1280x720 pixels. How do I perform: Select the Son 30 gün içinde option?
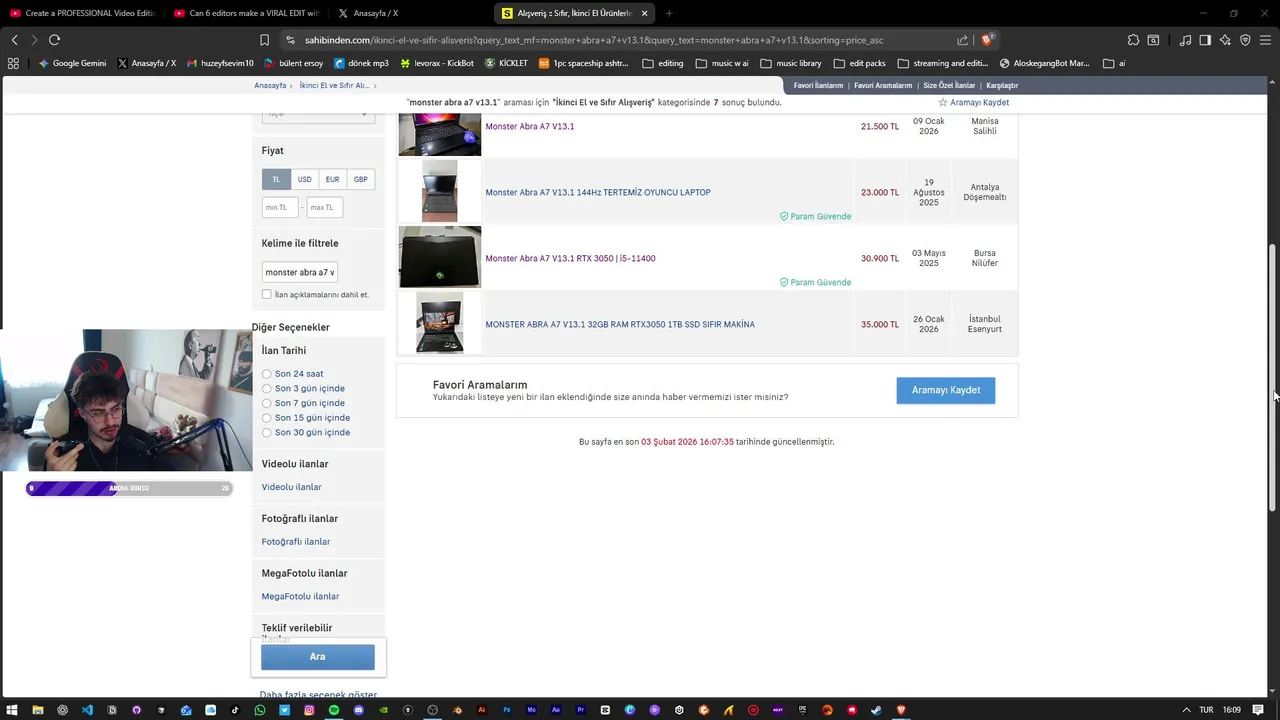pos(267,432)
